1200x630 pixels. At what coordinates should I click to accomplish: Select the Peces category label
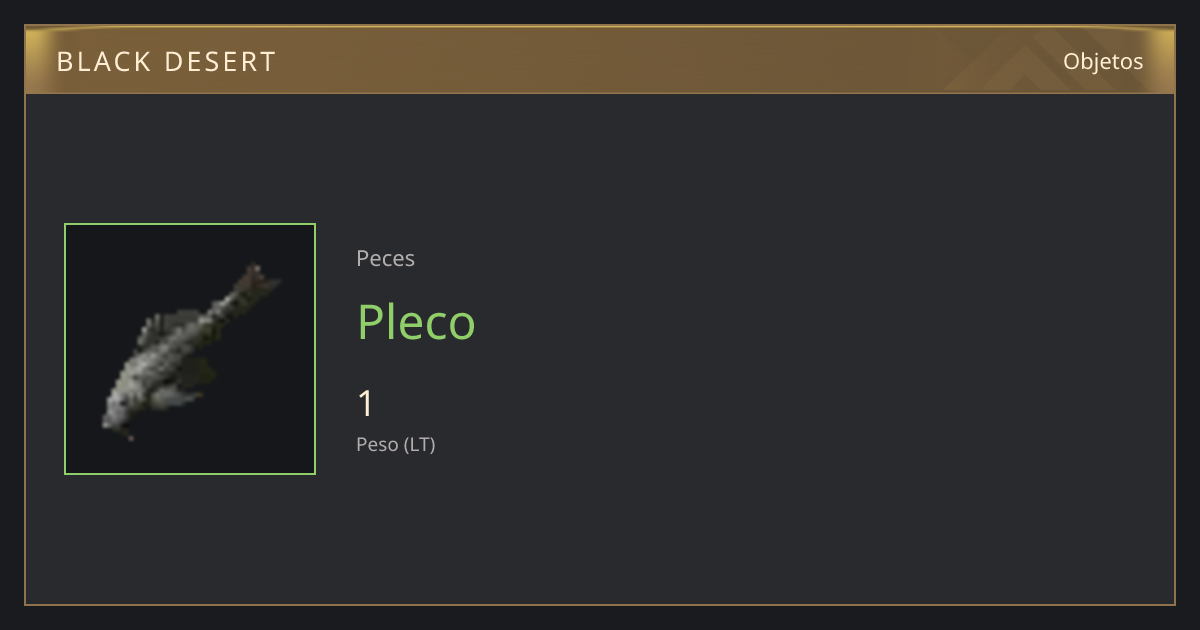coord(385,258)
